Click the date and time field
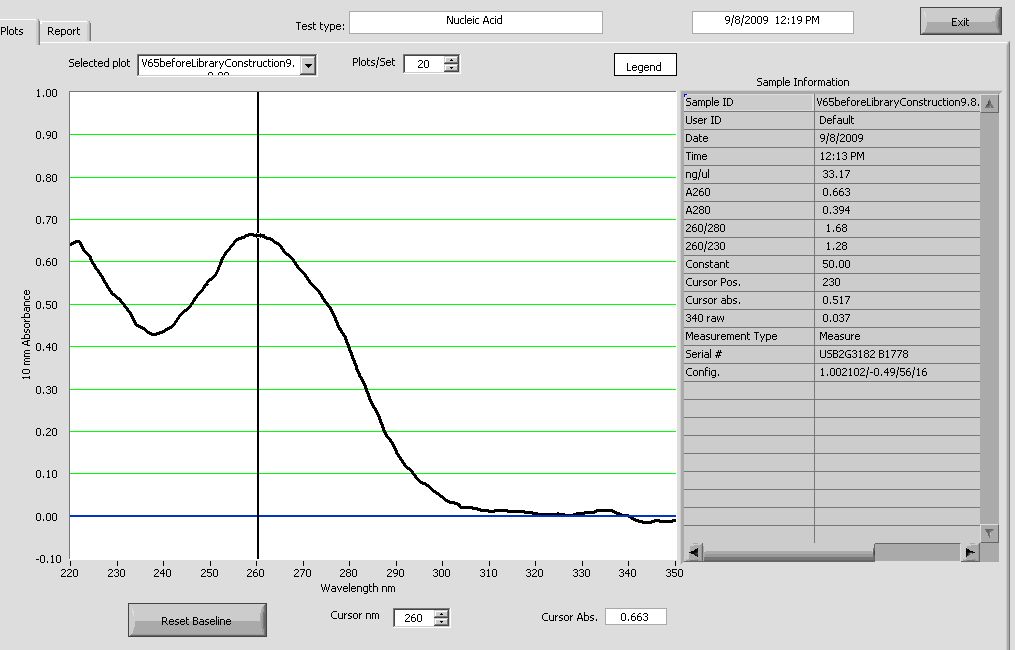The width and height of the screenshot is (1015, 650). [x=772, y=21]
